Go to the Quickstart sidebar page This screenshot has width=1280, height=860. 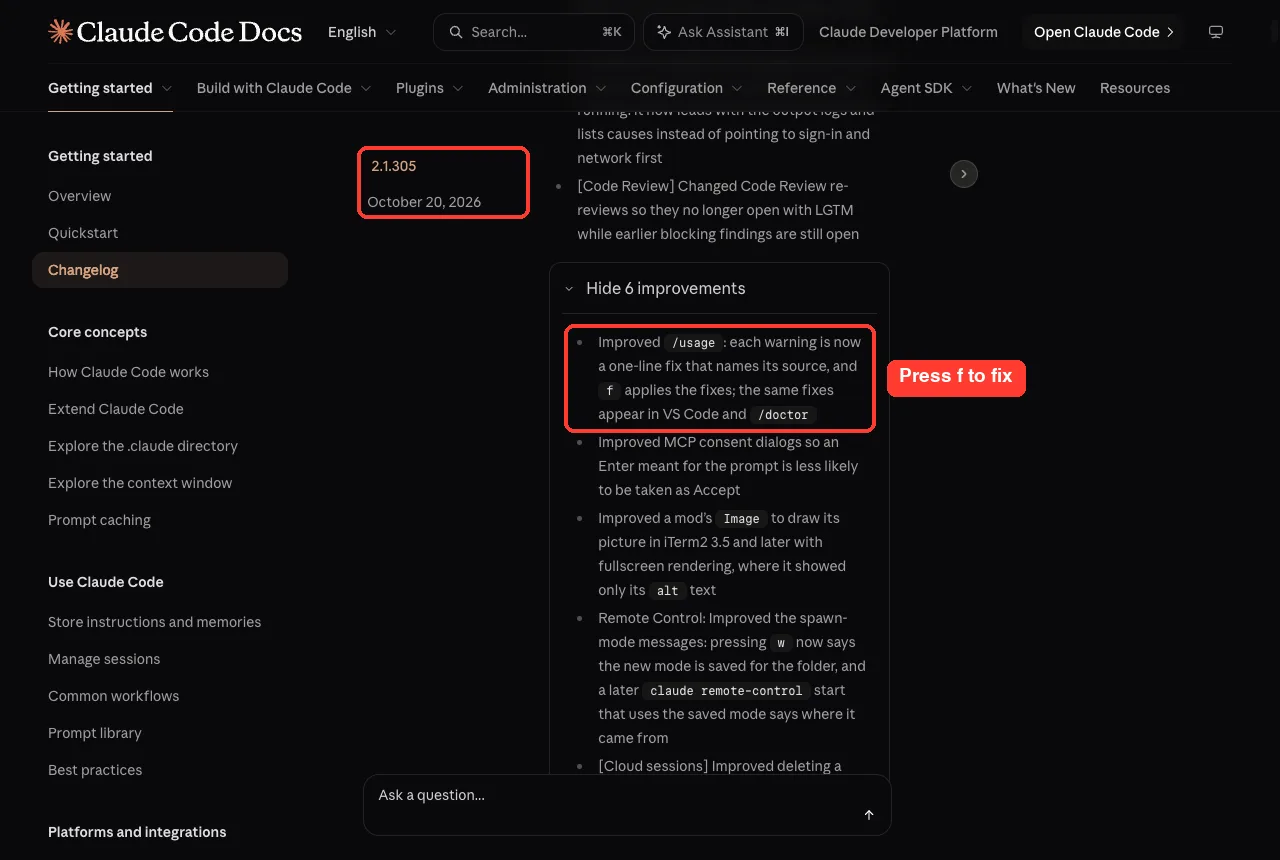coord(83,233)
